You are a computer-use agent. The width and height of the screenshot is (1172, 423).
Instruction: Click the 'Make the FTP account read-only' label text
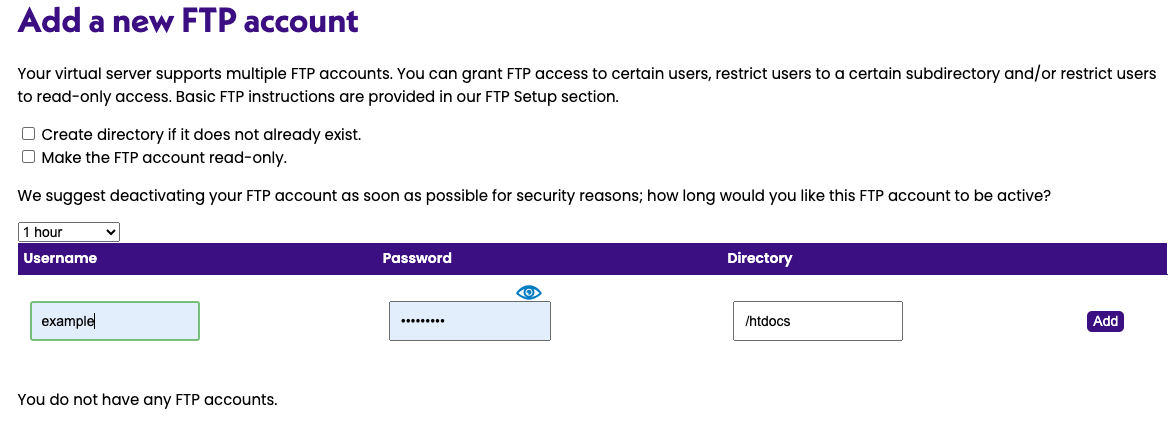tap(164, 157)
